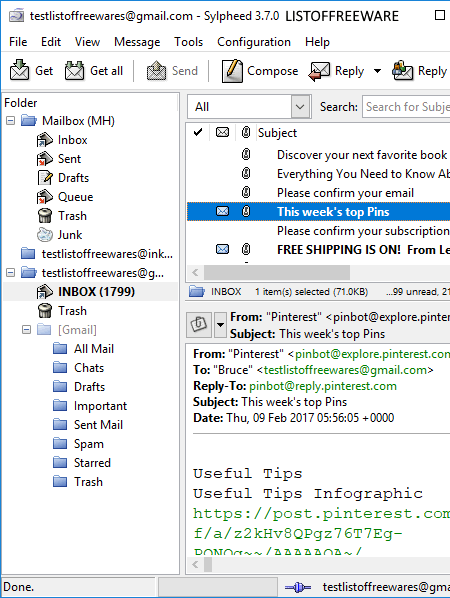Collapse the testlistoffreewares@g... account node
This screenshot has width=450, height=598.
tap(11, 273)
